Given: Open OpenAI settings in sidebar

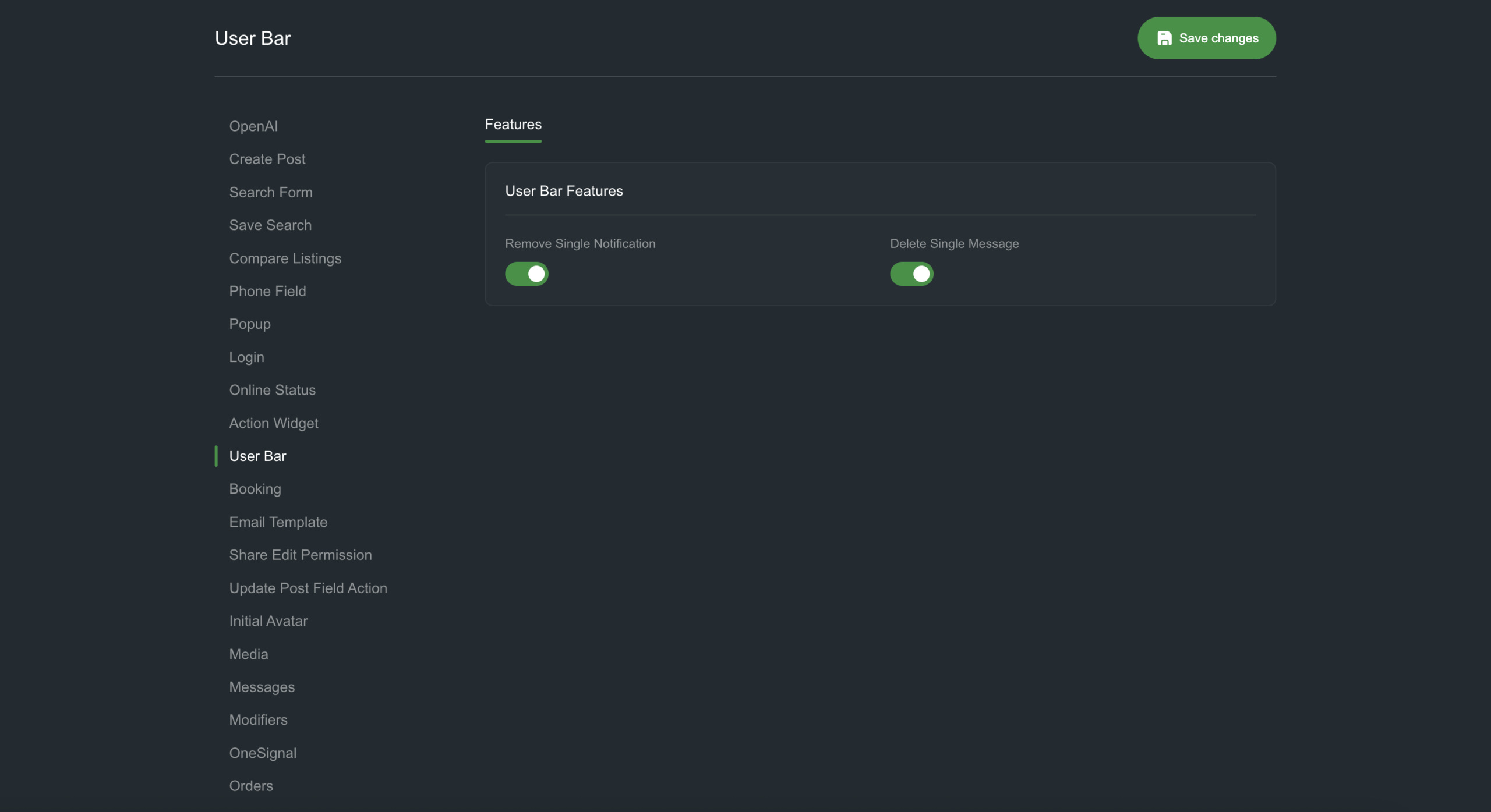Looking at the screenshot, I should (253, 126).
